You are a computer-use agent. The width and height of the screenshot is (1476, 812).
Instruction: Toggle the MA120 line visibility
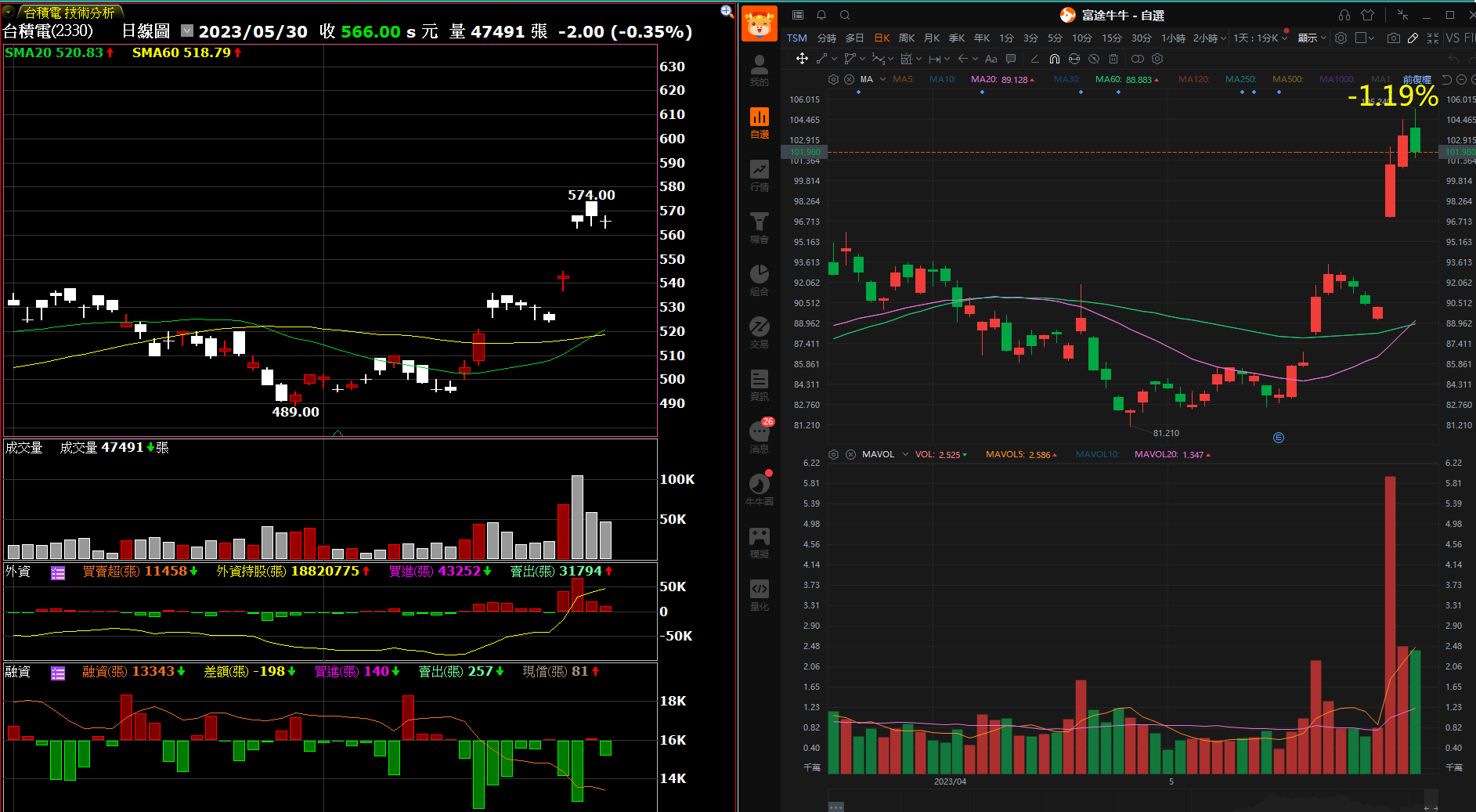pyautogui.click(x=1193, y=79)
